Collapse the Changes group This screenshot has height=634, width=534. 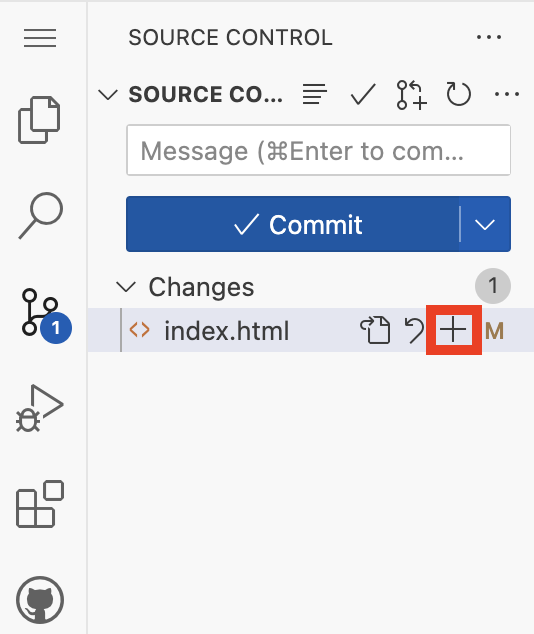[x=126, y=287]
